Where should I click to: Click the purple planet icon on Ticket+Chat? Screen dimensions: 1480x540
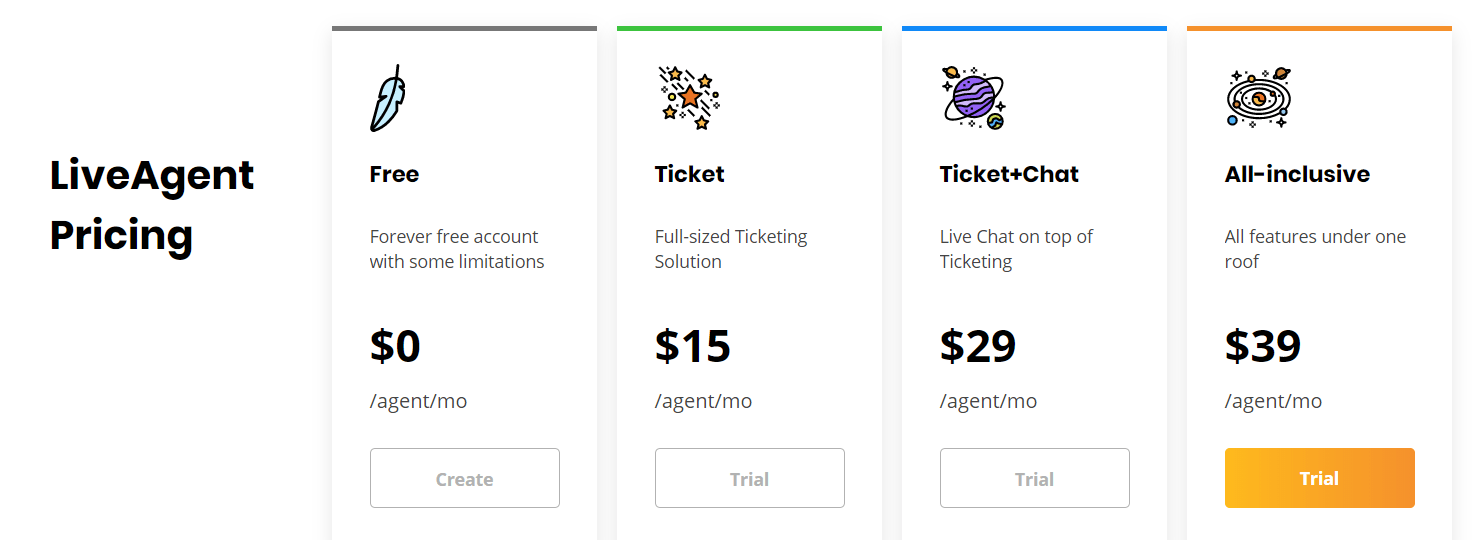[974, 98]
